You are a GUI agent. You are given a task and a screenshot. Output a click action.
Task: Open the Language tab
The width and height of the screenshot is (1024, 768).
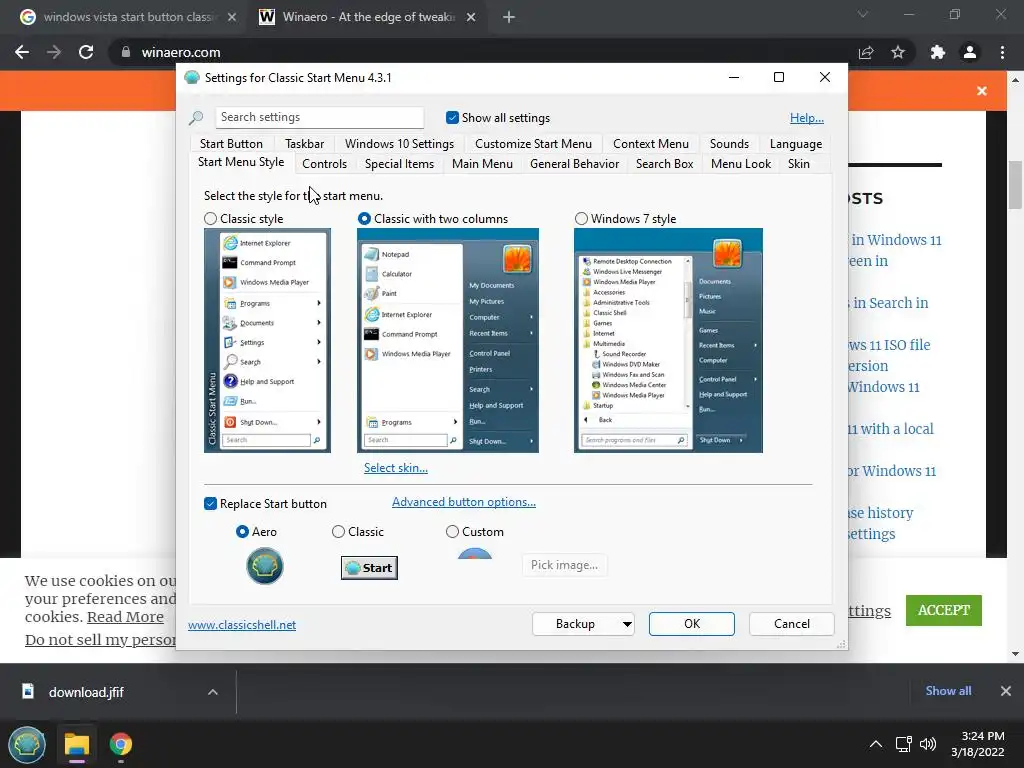(x=795, y=144)
